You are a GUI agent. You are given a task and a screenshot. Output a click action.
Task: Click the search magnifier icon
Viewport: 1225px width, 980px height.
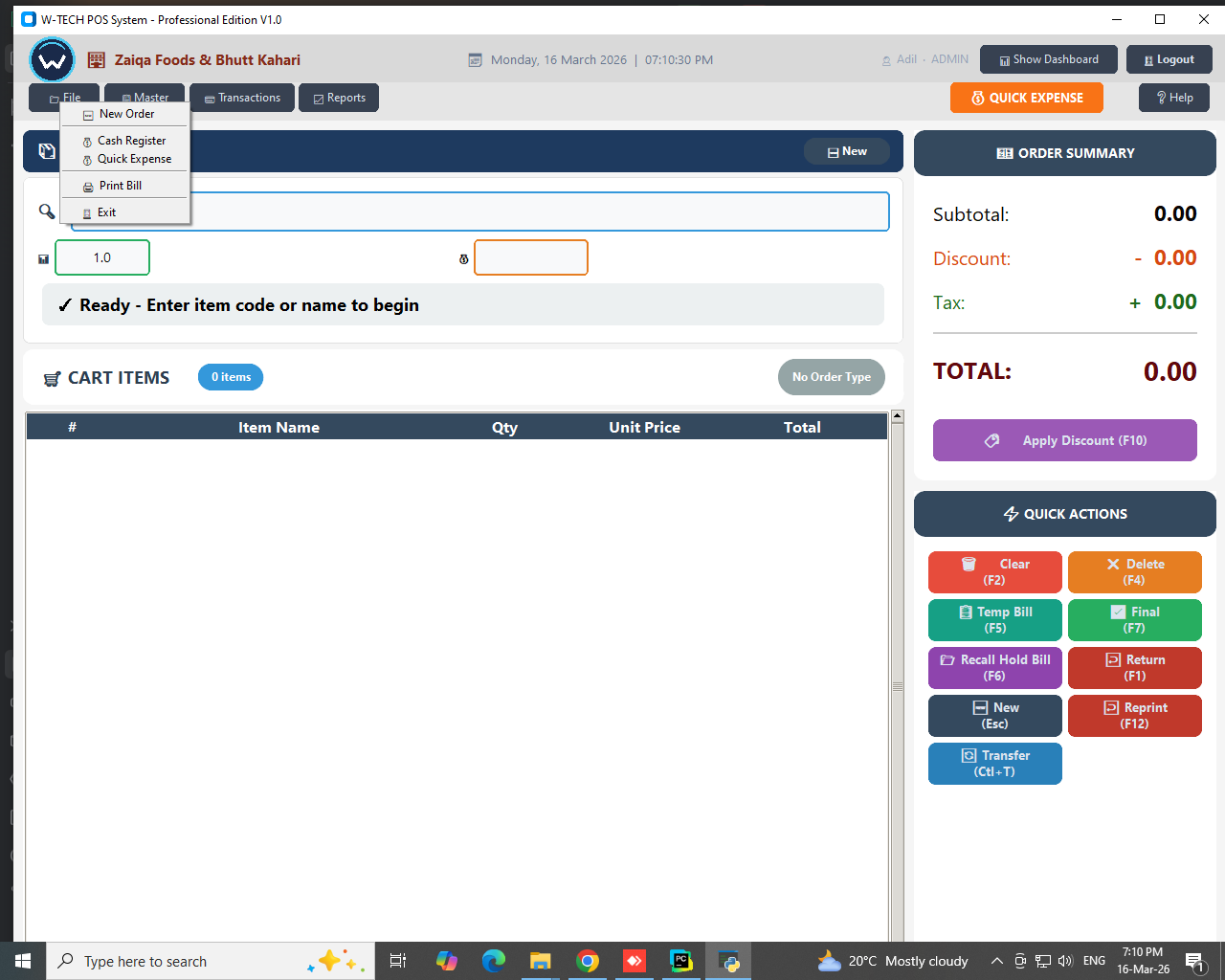point(47,212)
